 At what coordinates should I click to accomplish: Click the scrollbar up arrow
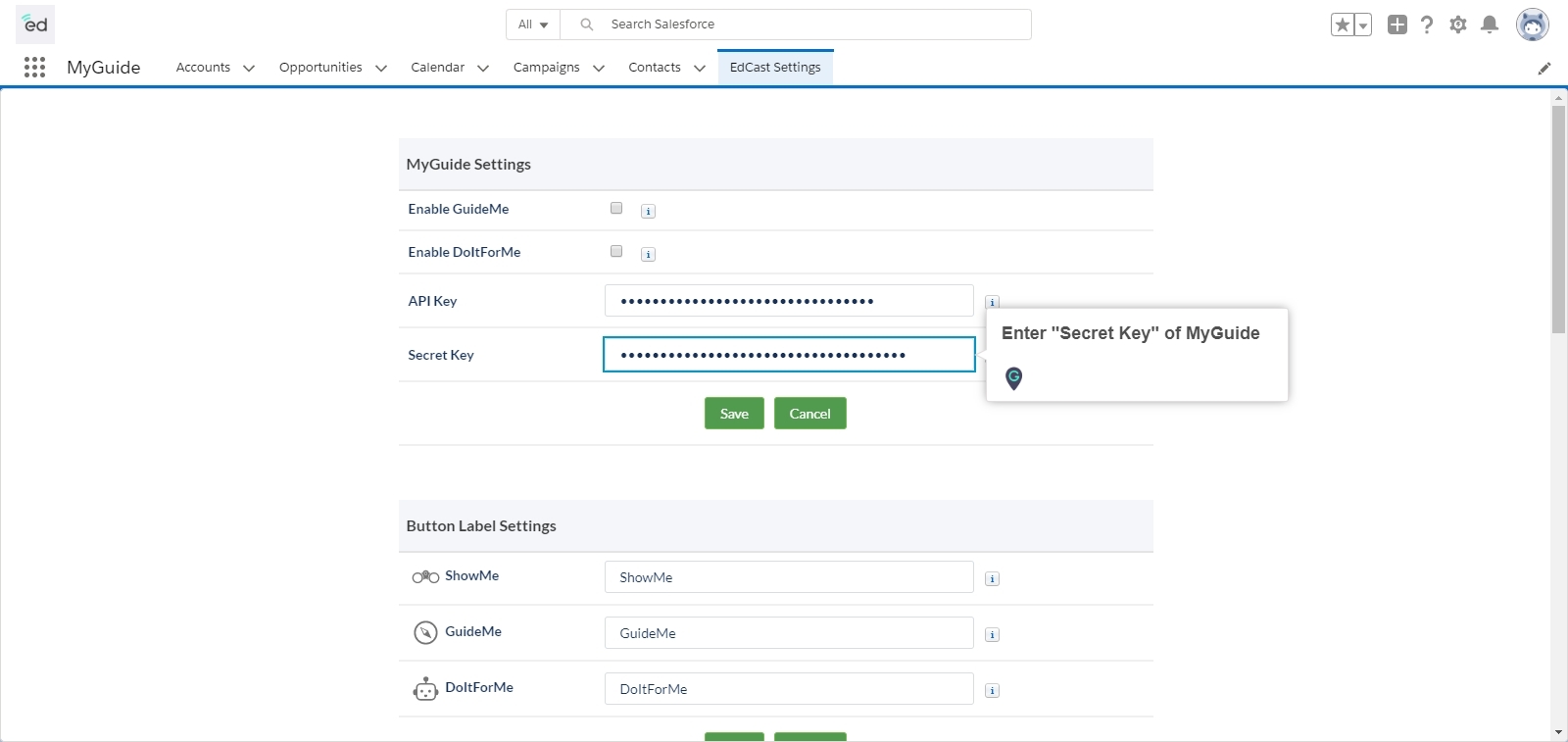point(1558,98)
